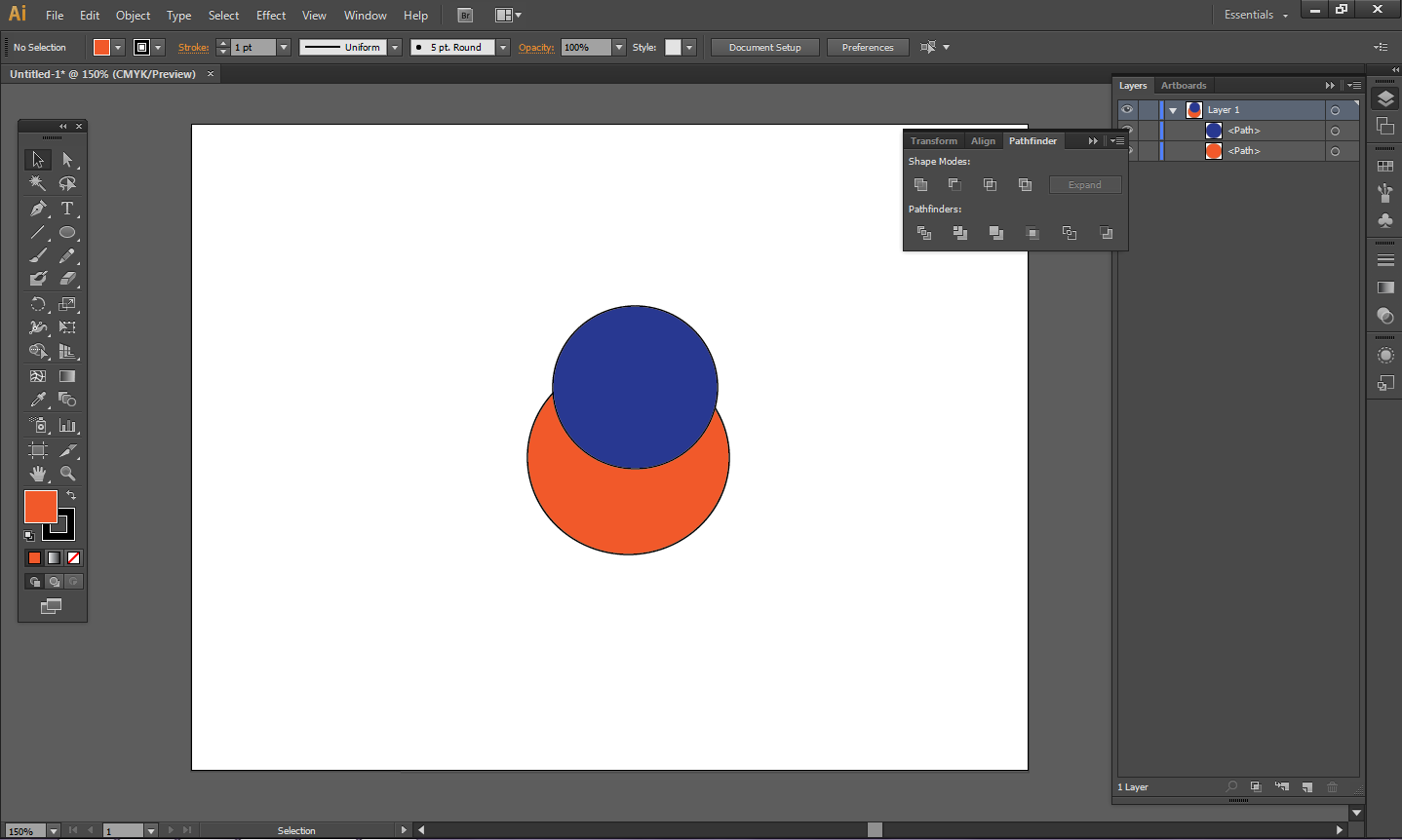Click the Unite shape mode icon
The width and height of the screenshot is (1402, 840).
(x=920, y=184)
